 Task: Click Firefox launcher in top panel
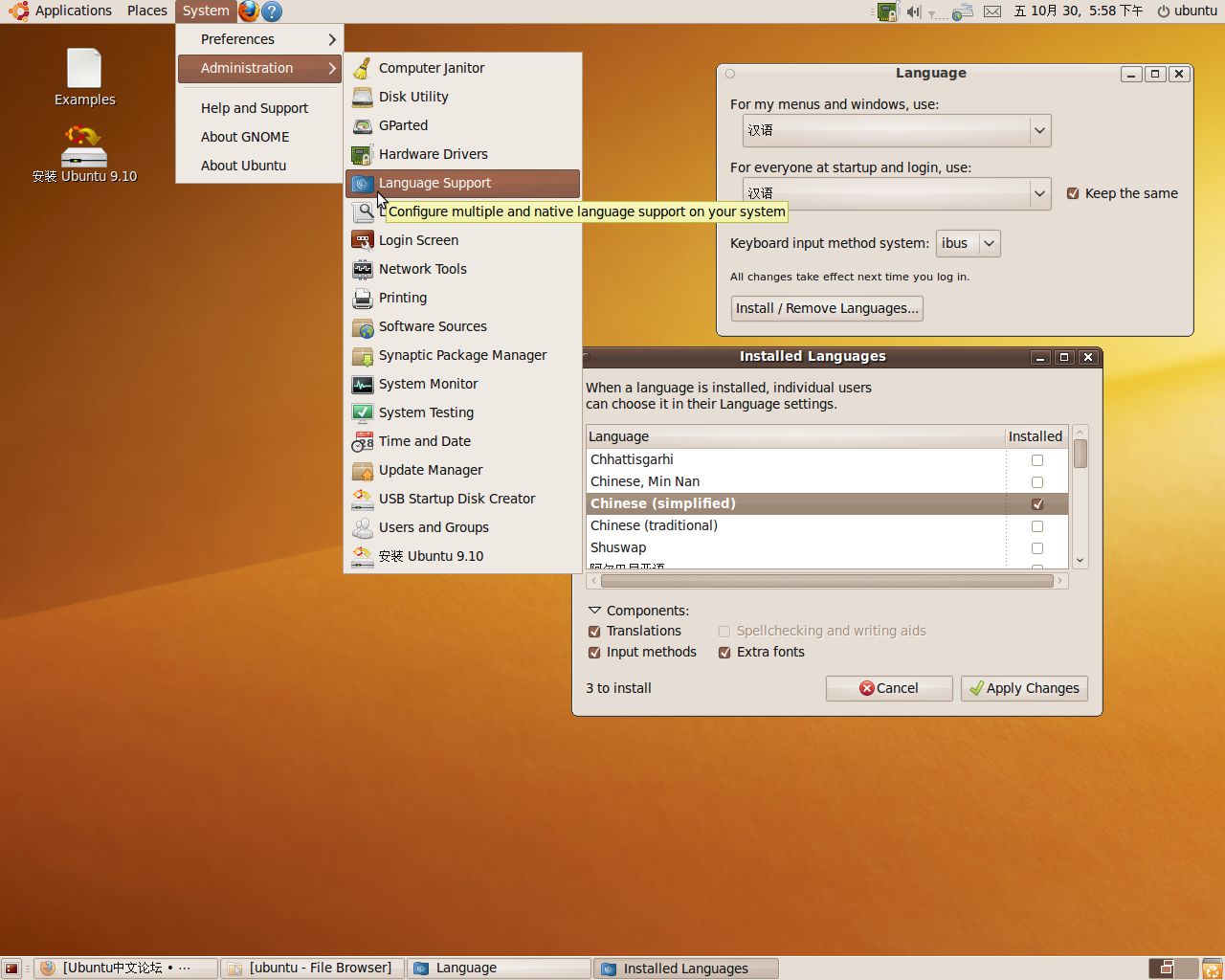click(249, 11)
